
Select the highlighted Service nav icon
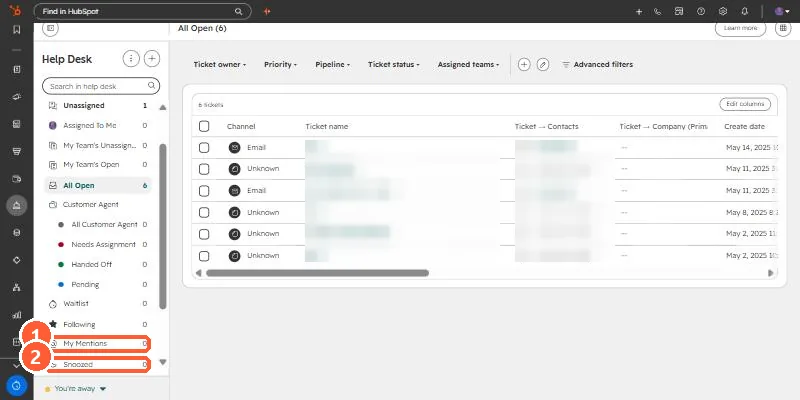[16, 206]
